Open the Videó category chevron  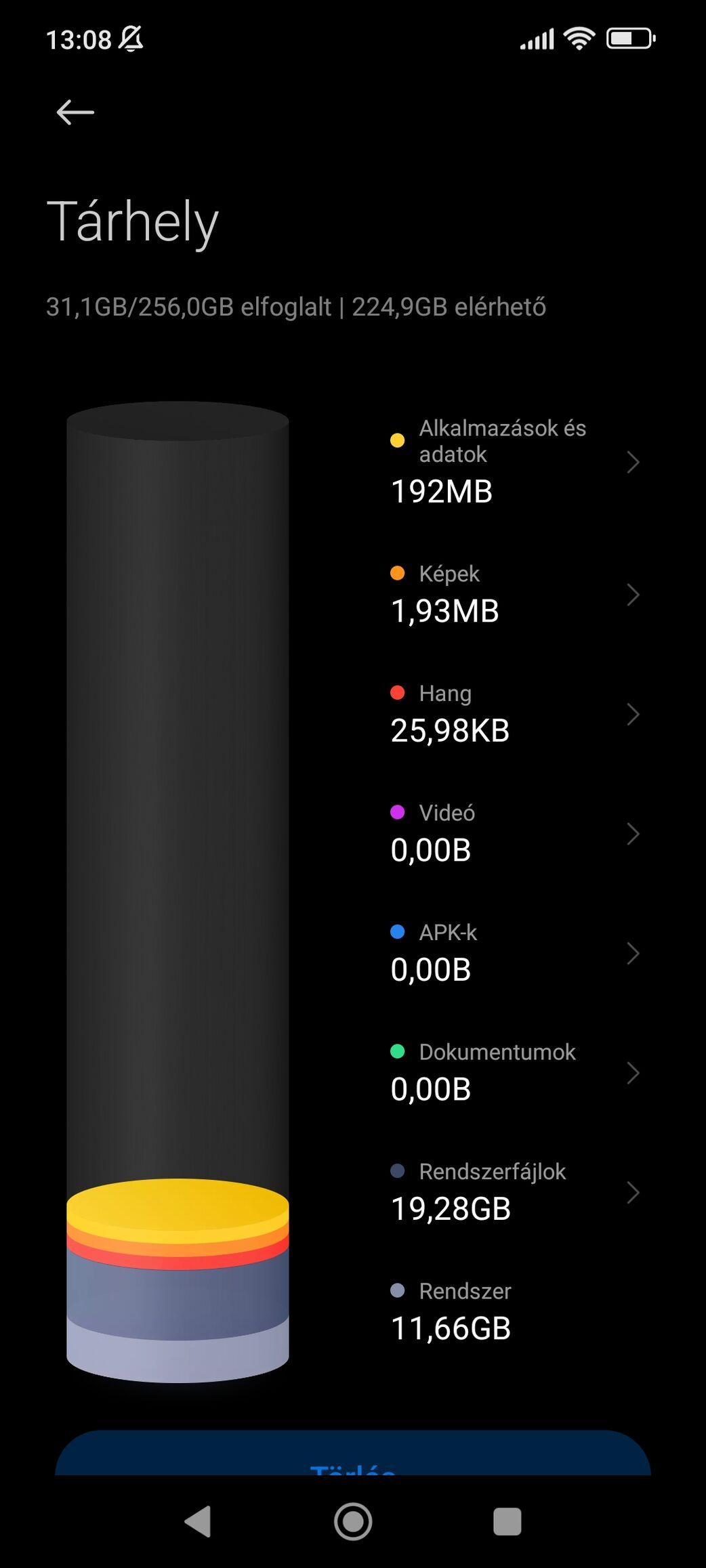[632, 834]
